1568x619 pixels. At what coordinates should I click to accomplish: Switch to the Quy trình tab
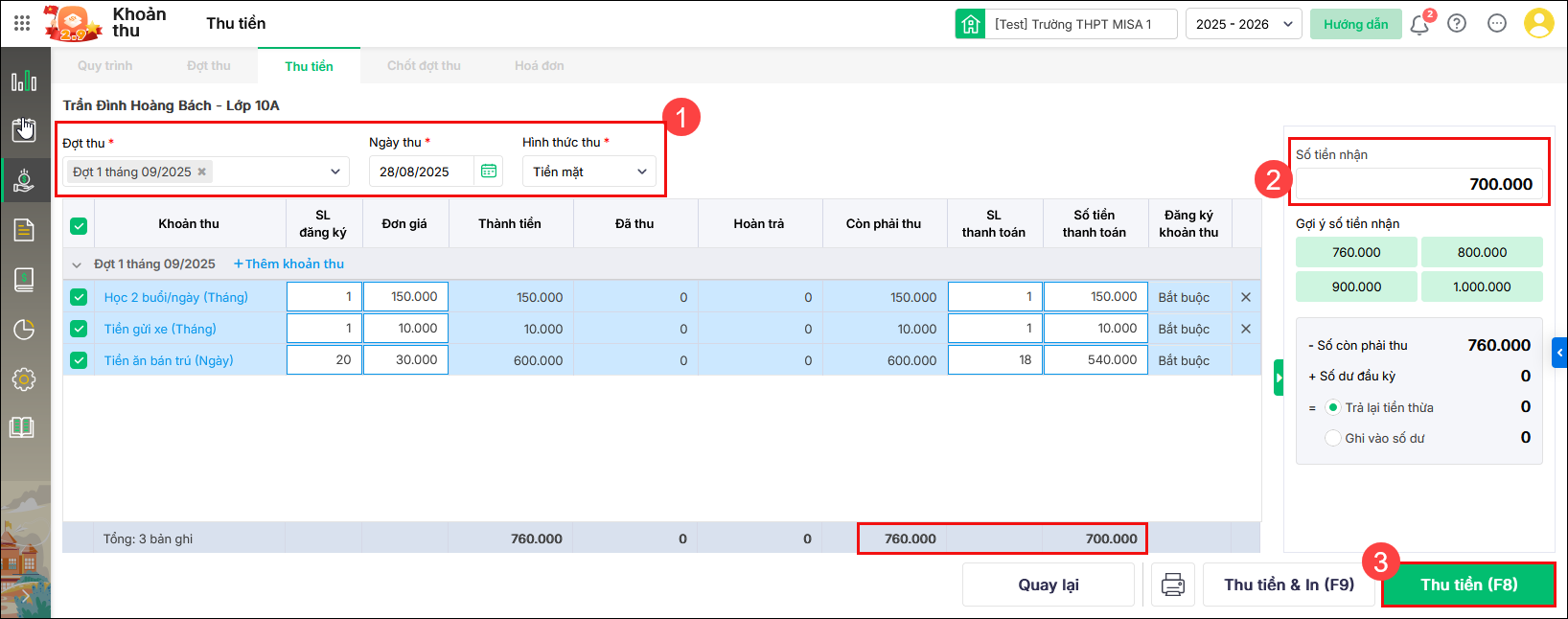pyautogui.click(x=105, y=66)
